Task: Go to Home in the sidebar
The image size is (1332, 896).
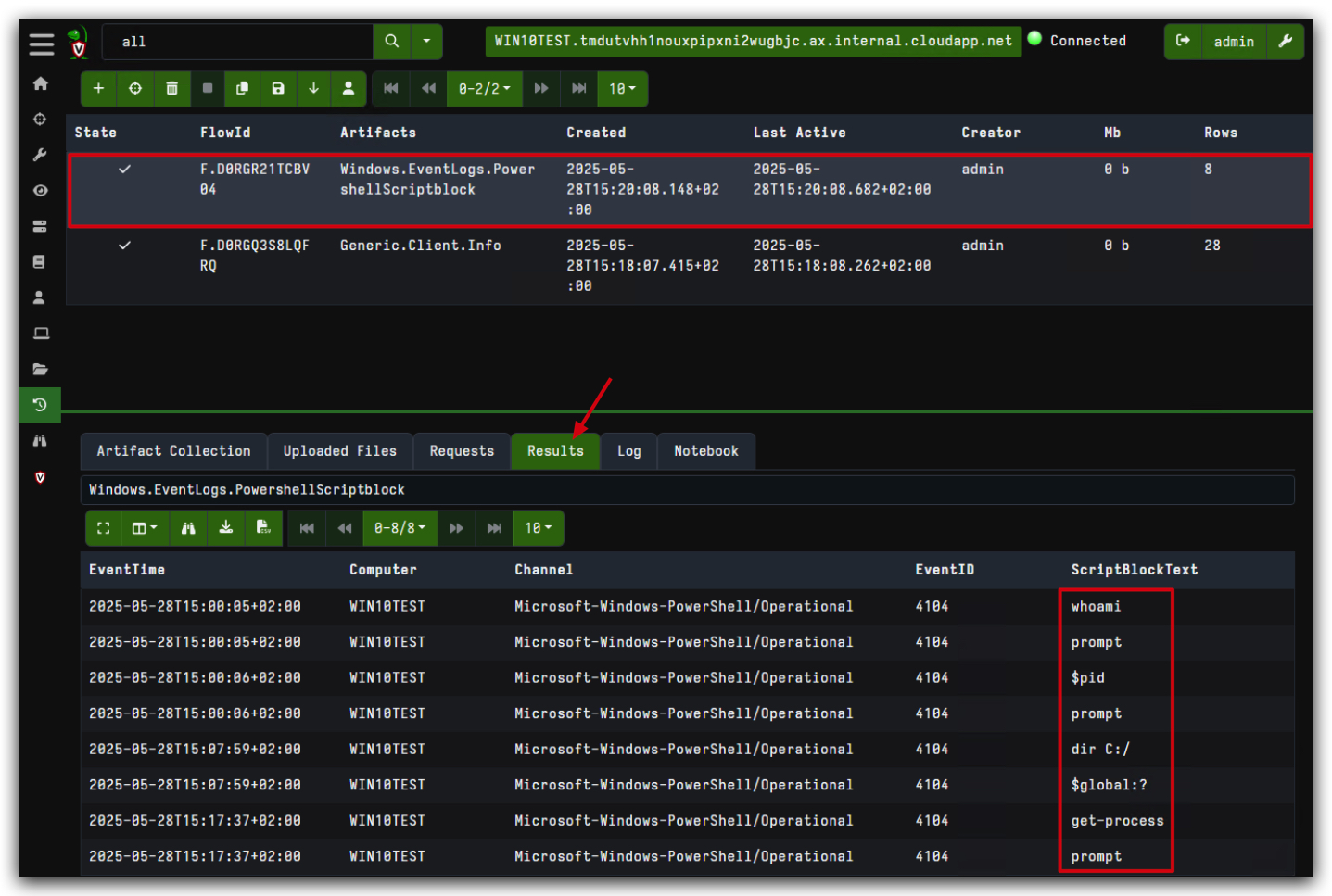Action: (40, 83)
